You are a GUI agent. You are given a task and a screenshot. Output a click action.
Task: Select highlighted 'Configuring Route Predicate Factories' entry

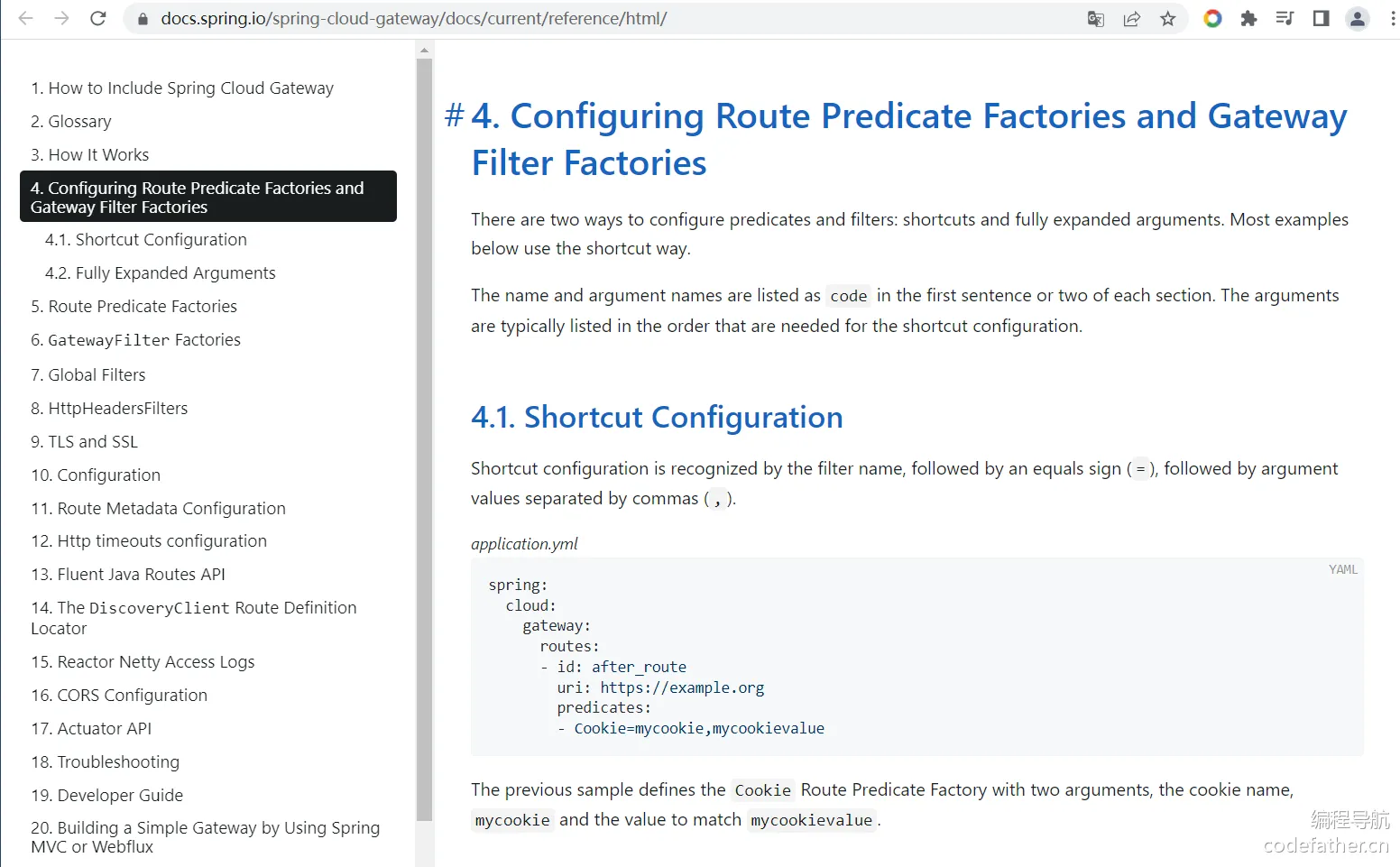coord(208,197)
